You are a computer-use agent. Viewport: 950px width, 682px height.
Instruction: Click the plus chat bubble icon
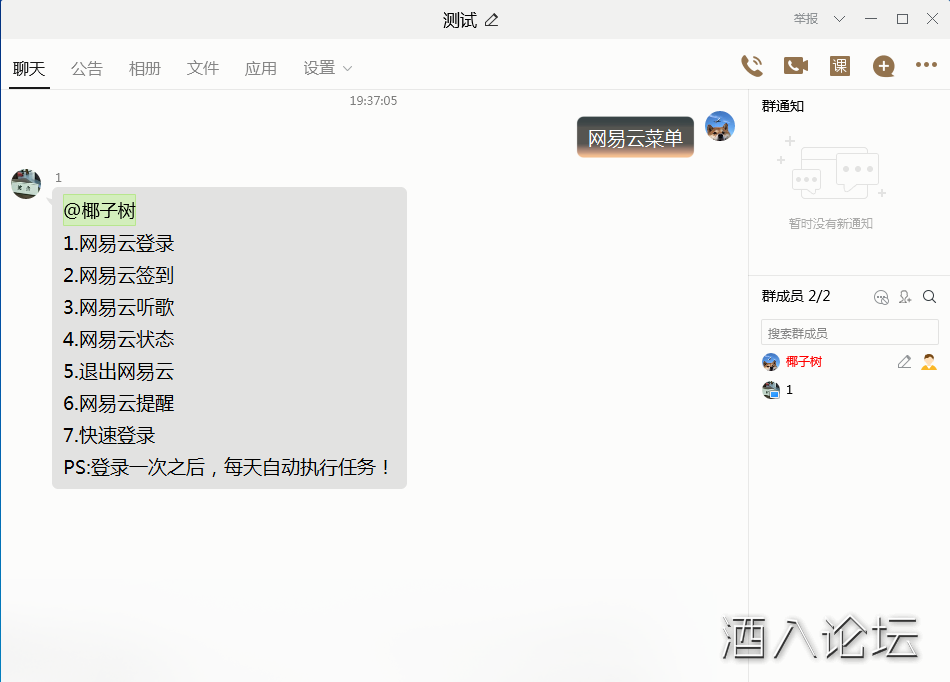pos(883,66)
